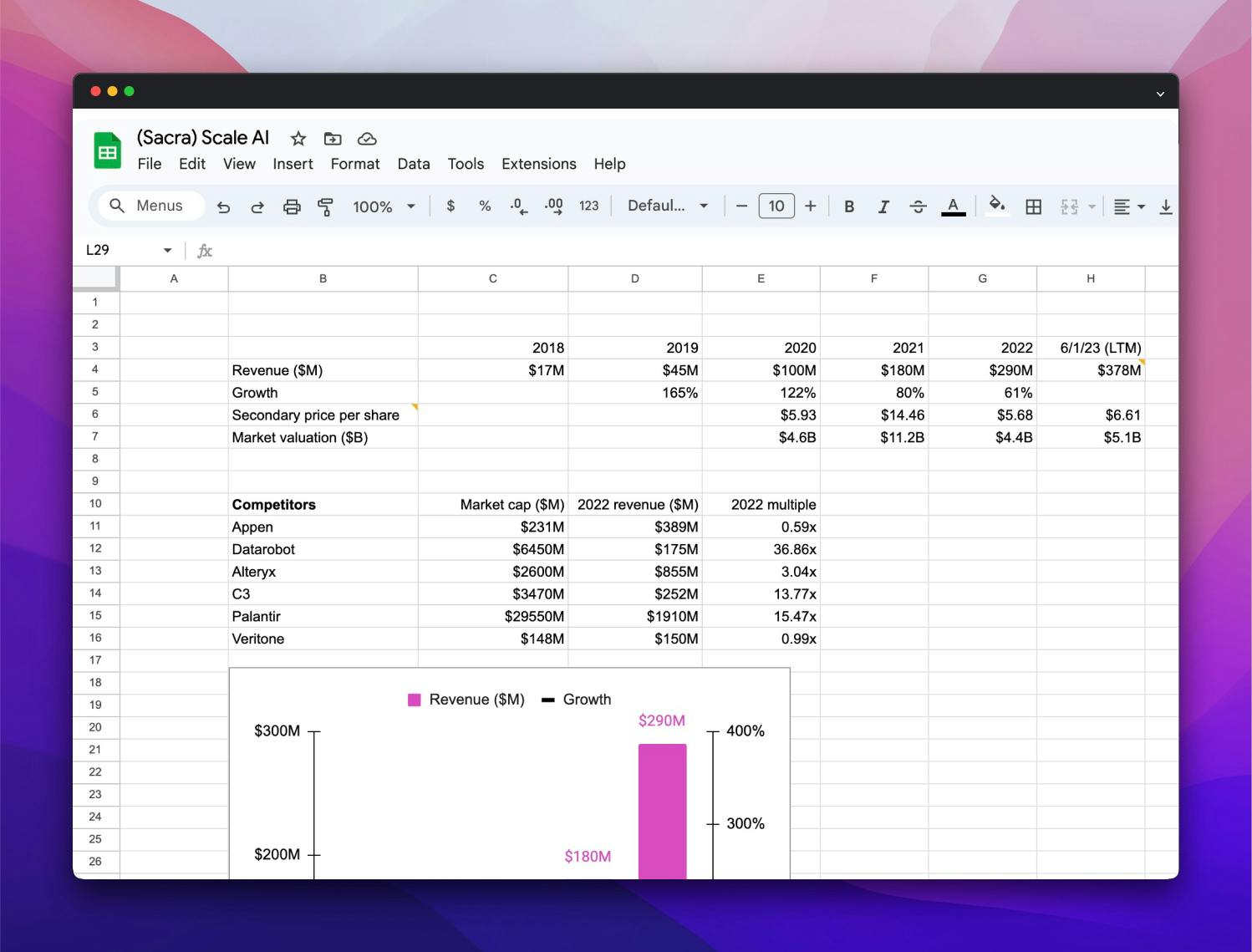1252x952 pixels.
Task: Format as currency with dollar icon
Action: (x=450, y=206)
